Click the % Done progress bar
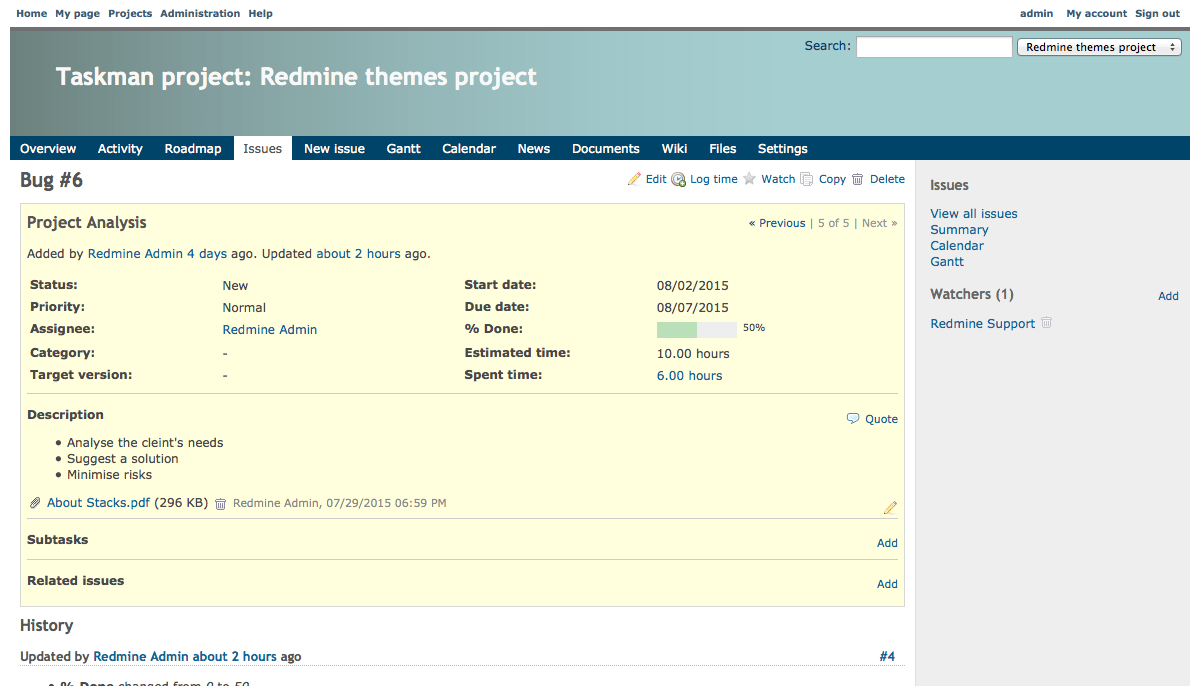This screenshot has width=1200, height=686. coord(697,329)
